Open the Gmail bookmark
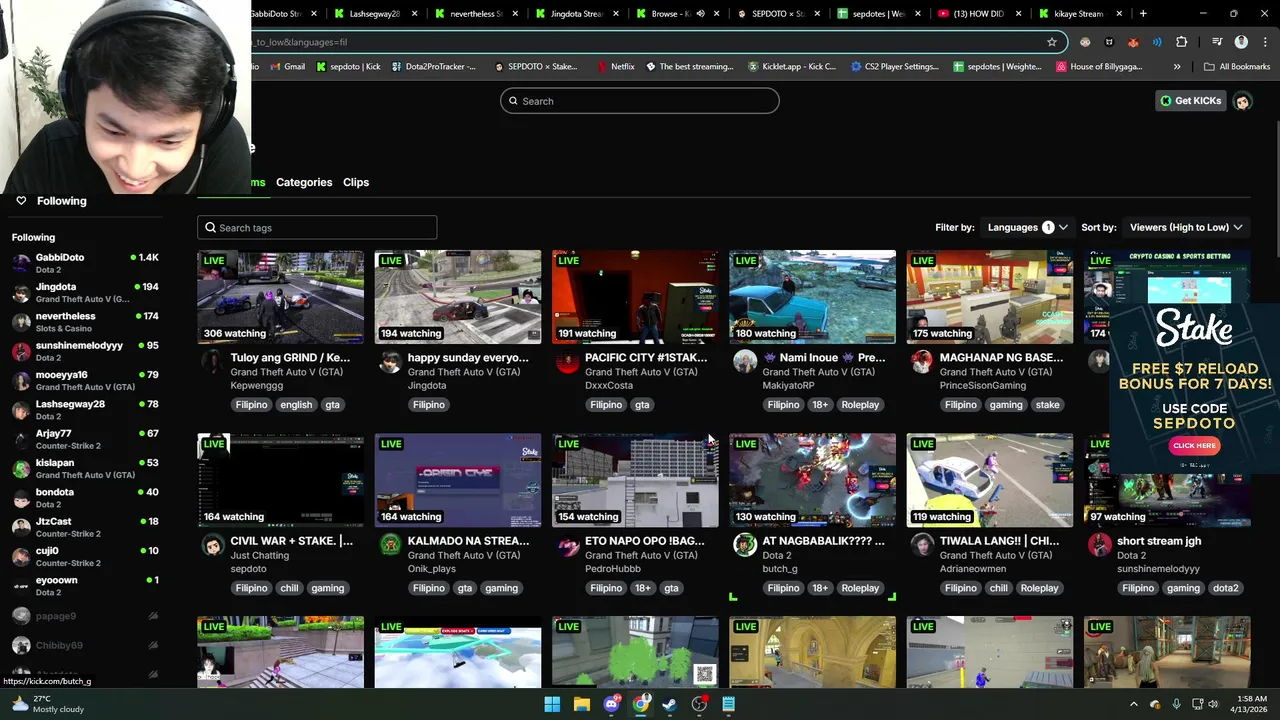 coord(287,67)
